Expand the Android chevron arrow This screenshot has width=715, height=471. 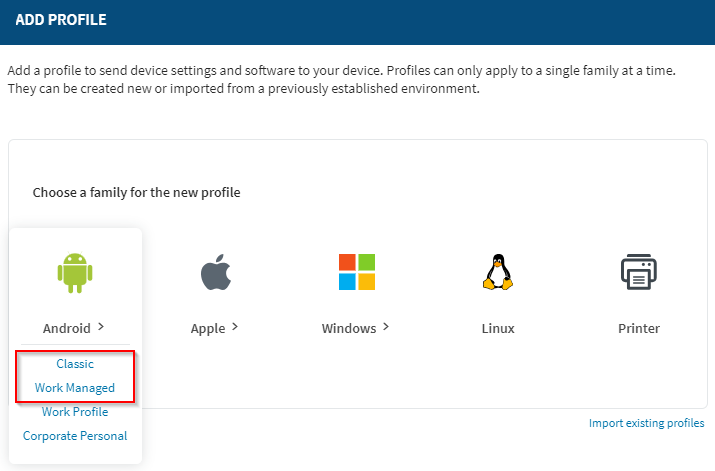[x=100, y=327]
